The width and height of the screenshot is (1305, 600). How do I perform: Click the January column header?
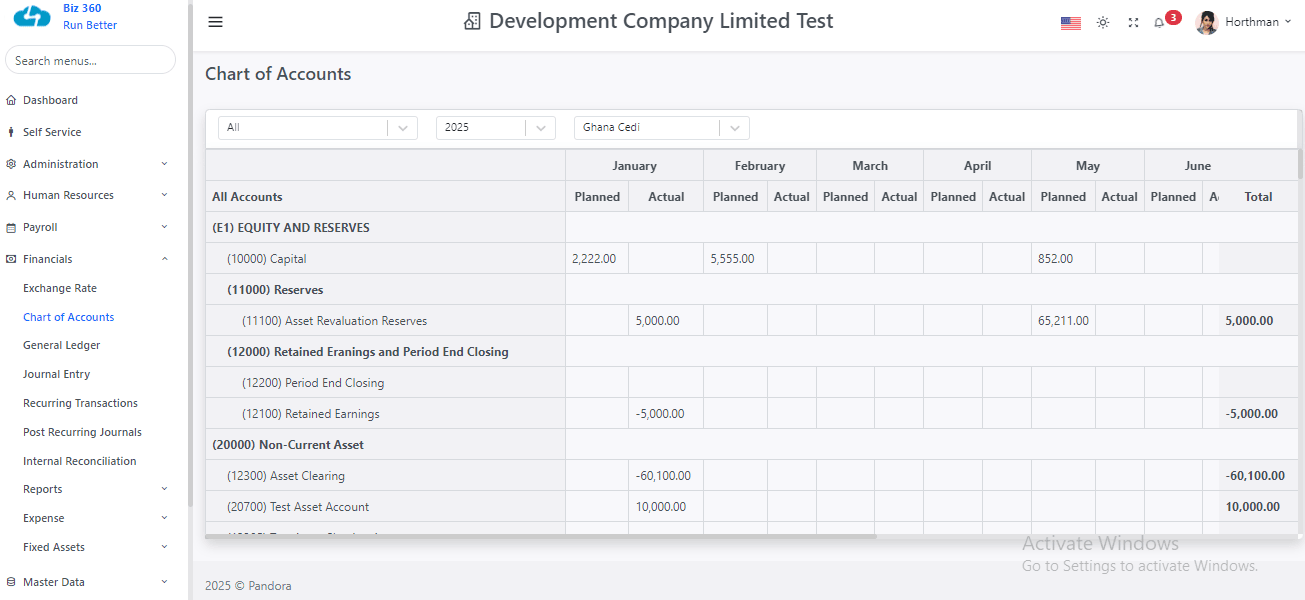634,166
